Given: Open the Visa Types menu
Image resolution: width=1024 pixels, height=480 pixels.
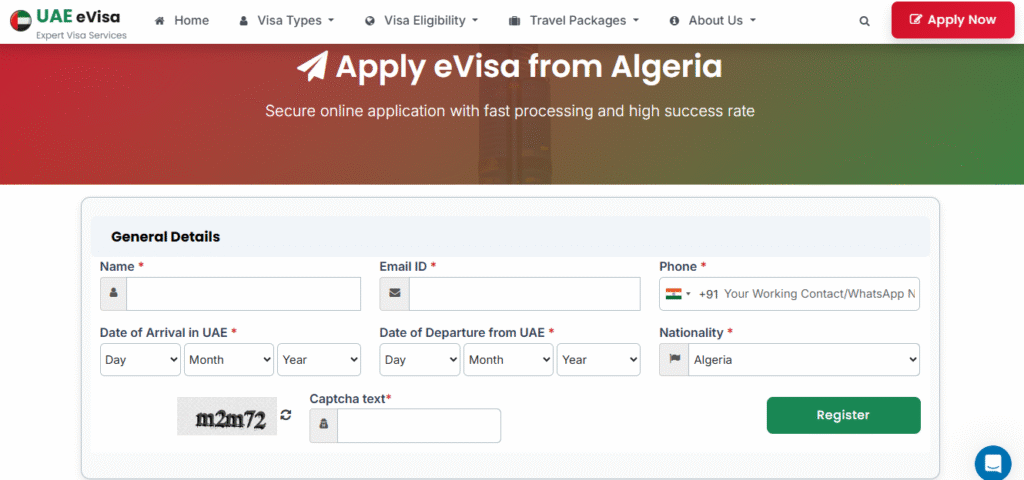Looking at the screenshot, I should click(287, 20).
